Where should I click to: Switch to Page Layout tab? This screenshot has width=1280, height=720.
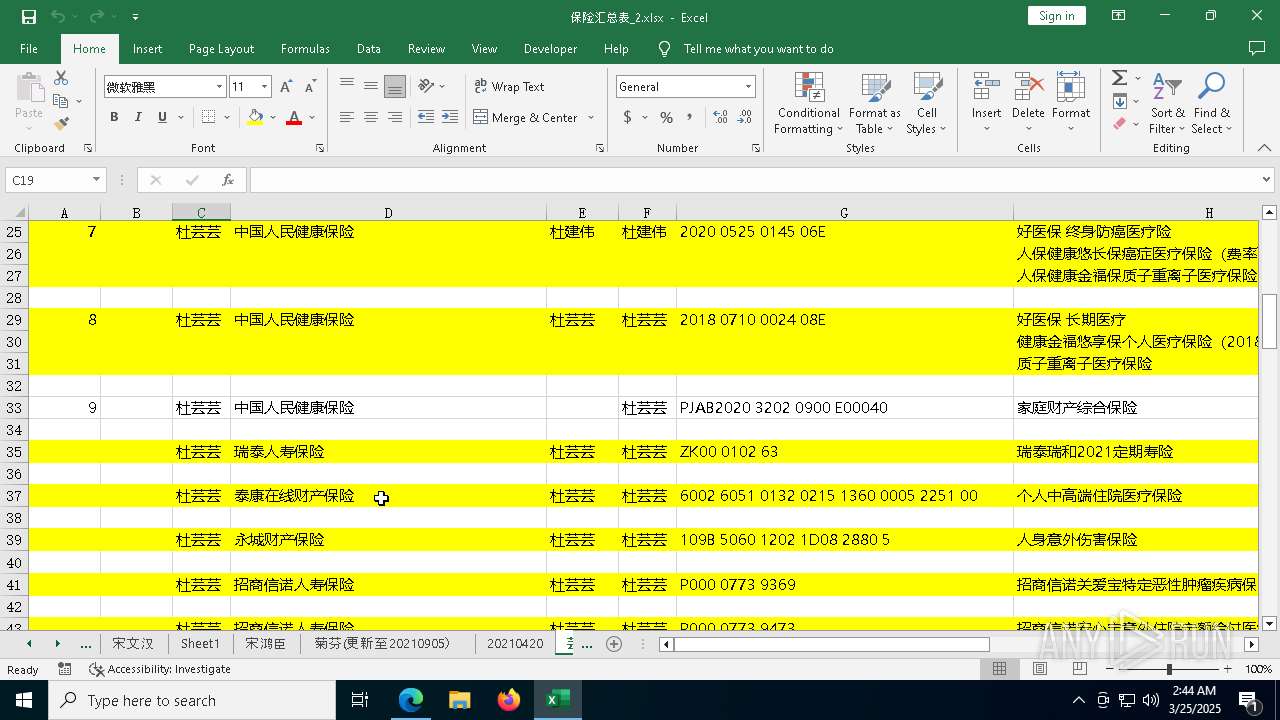click(x=221, y=49)
